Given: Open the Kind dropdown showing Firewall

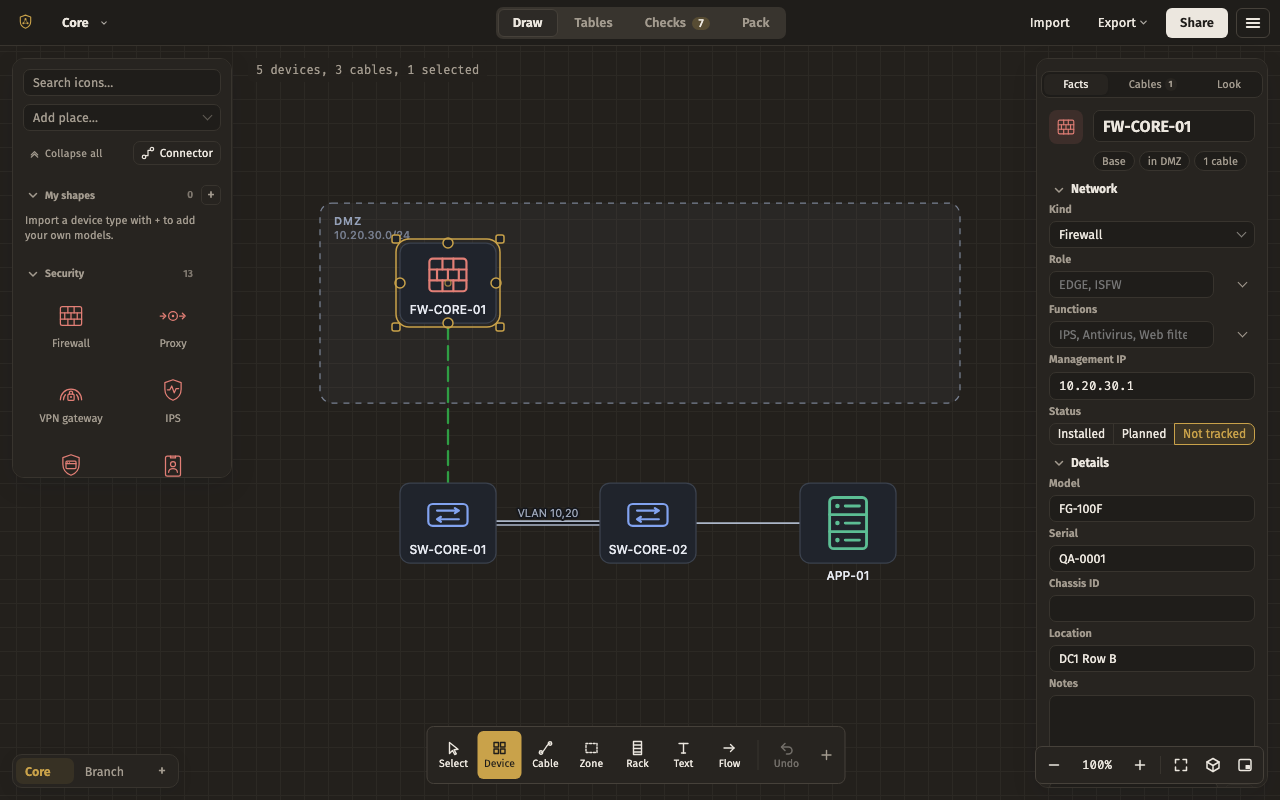Looking at the screenshot, I should point(1151,235).
